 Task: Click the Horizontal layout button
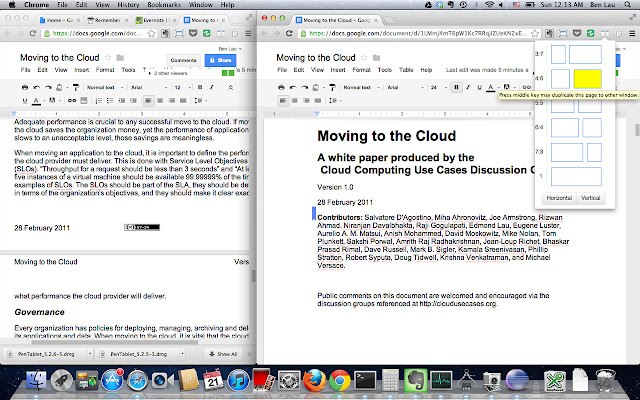(x=559, y=198)
